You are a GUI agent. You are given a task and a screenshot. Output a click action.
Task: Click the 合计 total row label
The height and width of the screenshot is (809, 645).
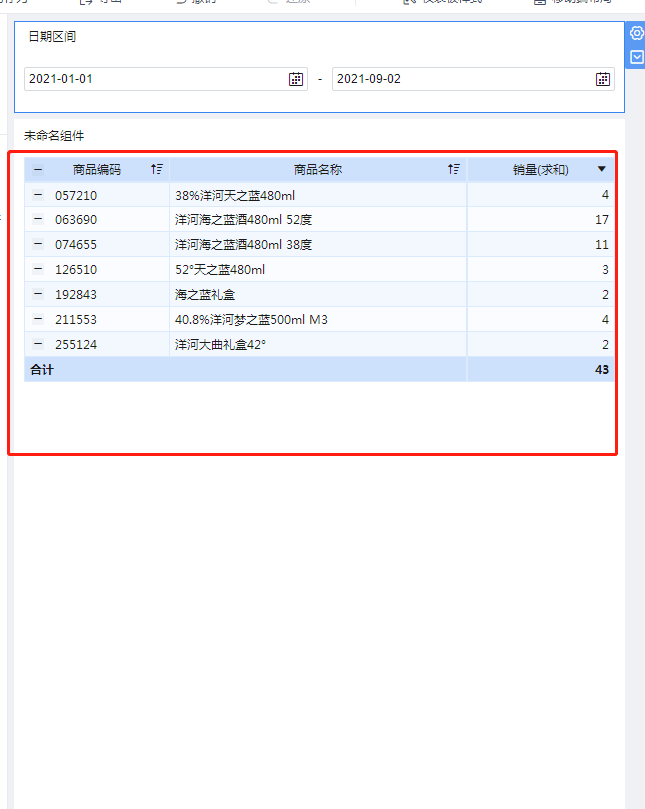pyautogui.click(x=42, y=369)
